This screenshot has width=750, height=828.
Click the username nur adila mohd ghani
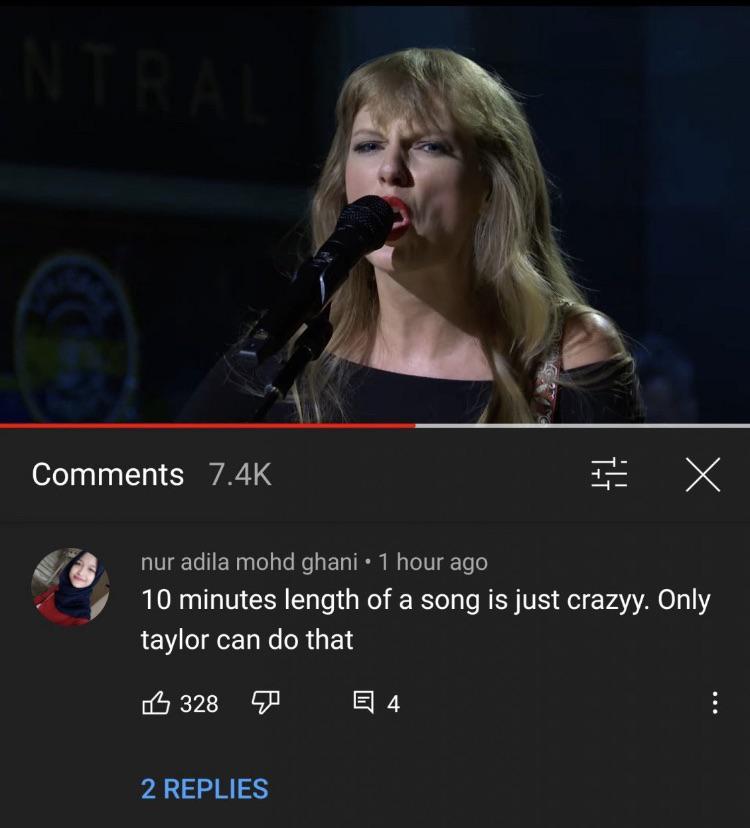pos(249,562)
